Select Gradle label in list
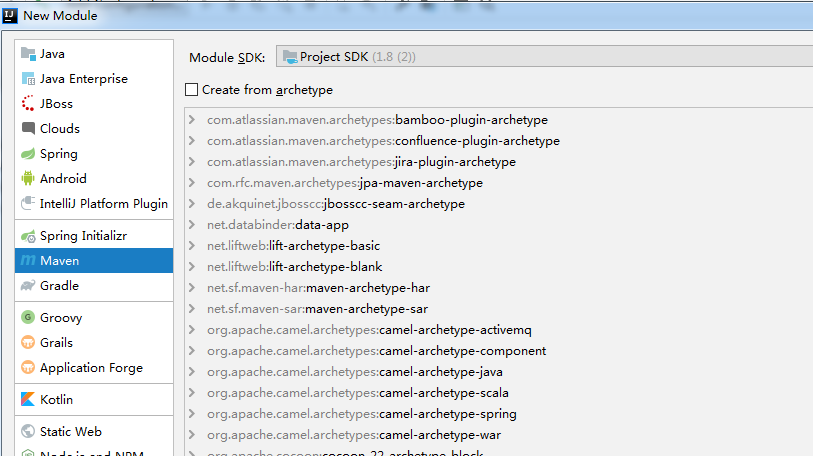 (60, 285)
